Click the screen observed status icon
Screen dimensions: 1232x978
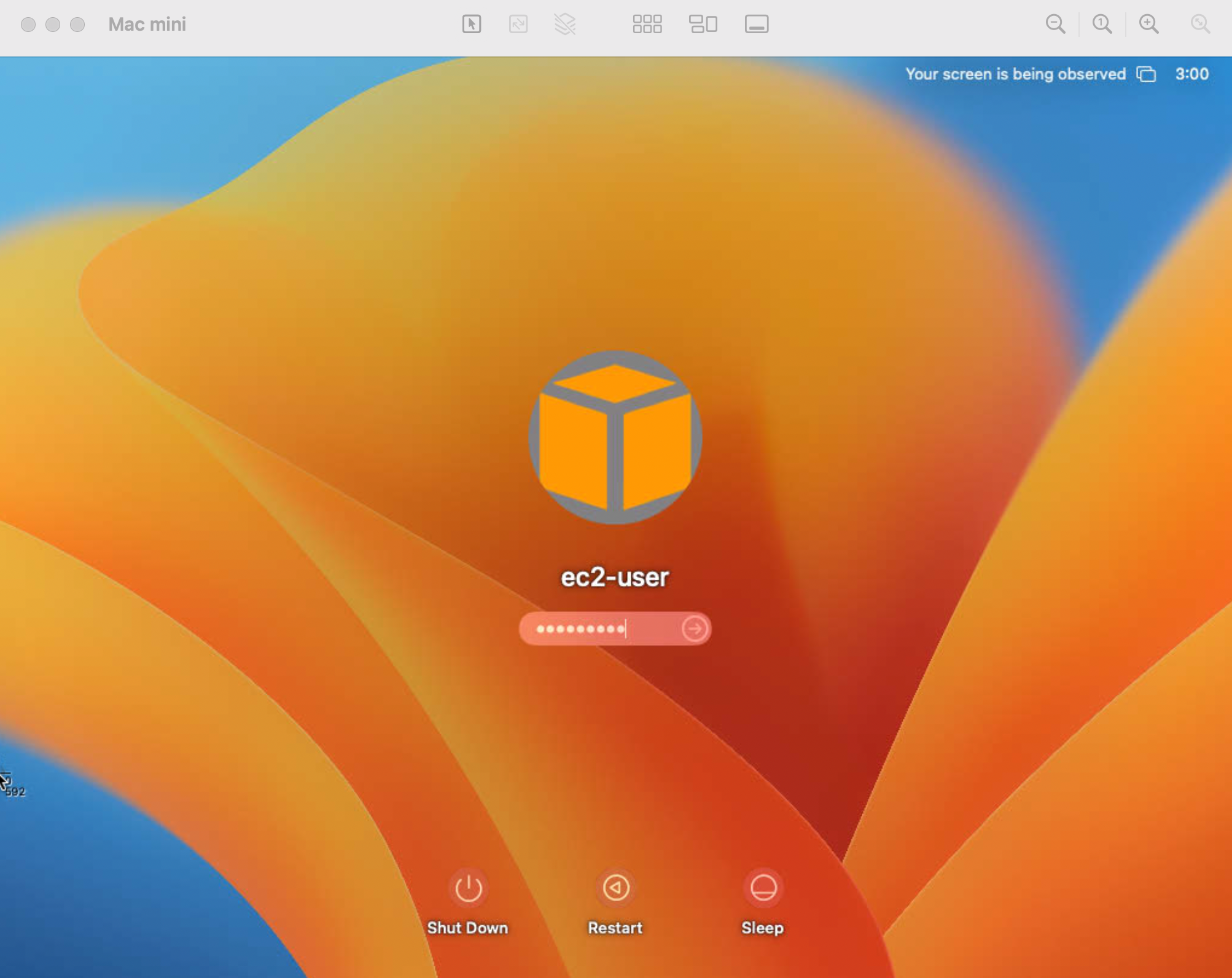point(1146,74)
